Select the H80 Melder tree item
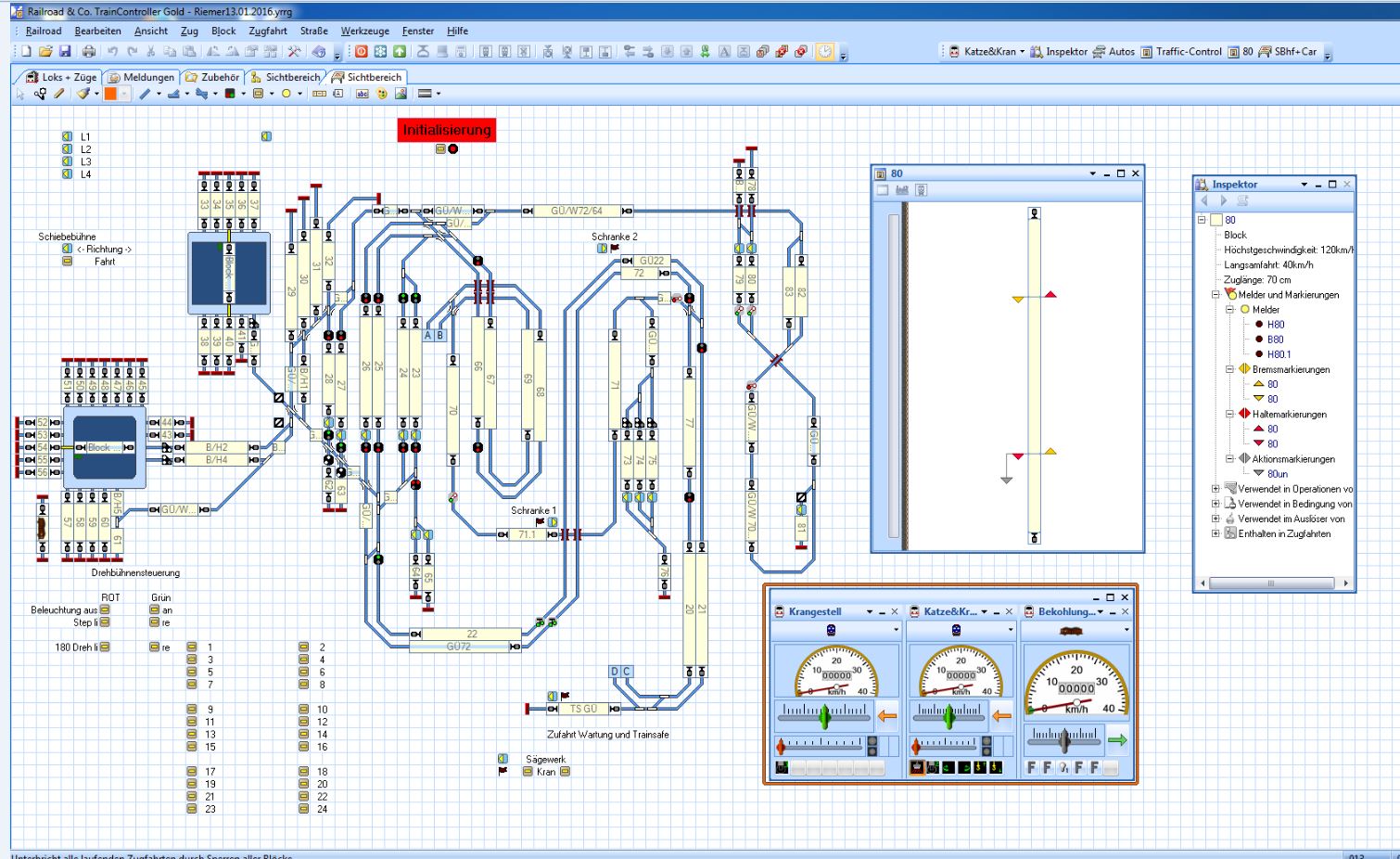 click(1276, 325)
